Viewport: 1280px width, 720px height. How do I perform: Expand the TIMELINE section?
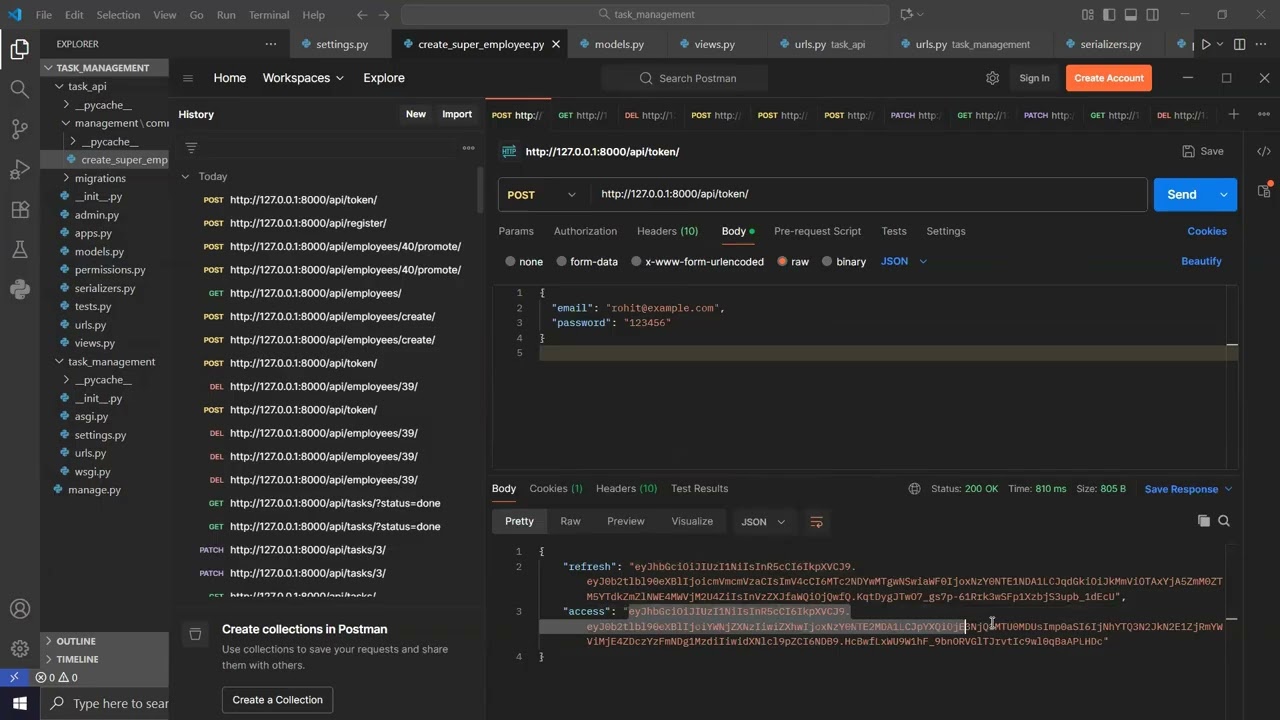77,659
